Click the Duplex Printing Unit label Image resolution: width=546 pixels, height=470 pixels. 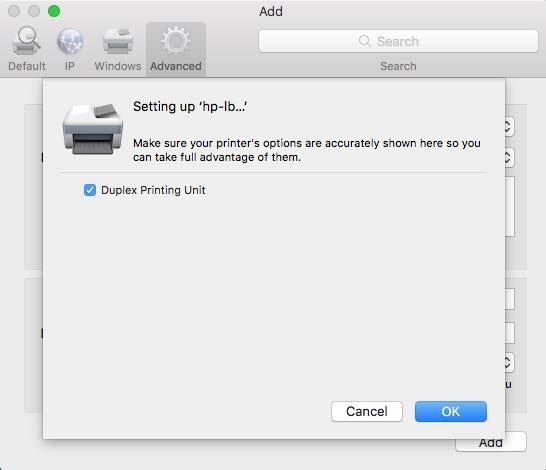[153, 190]
